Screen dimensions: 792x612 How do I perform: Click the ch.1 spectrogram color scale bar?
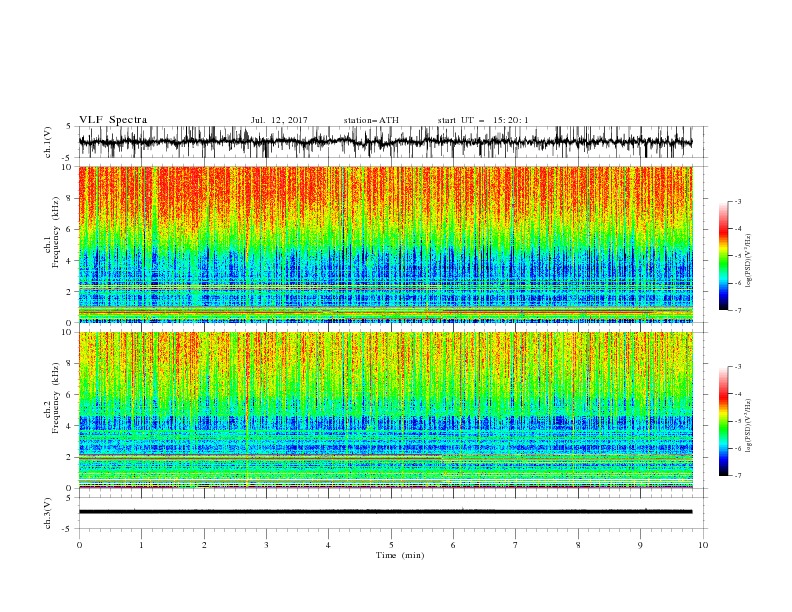coord(723,256)
